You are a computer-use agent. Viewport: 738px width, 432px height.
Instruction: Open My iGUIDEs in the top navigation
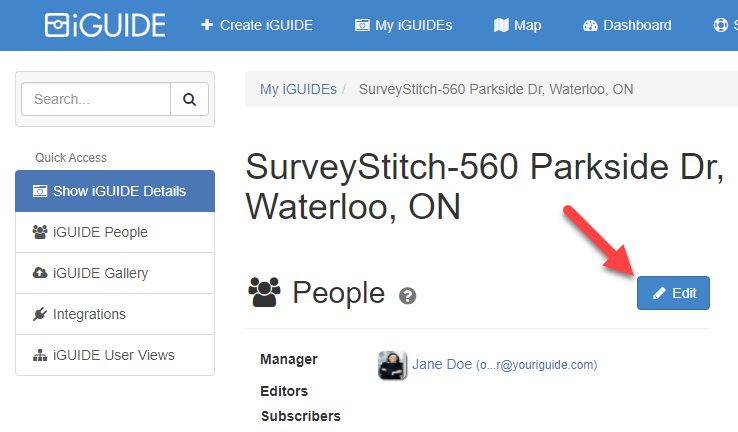[403, 25]
